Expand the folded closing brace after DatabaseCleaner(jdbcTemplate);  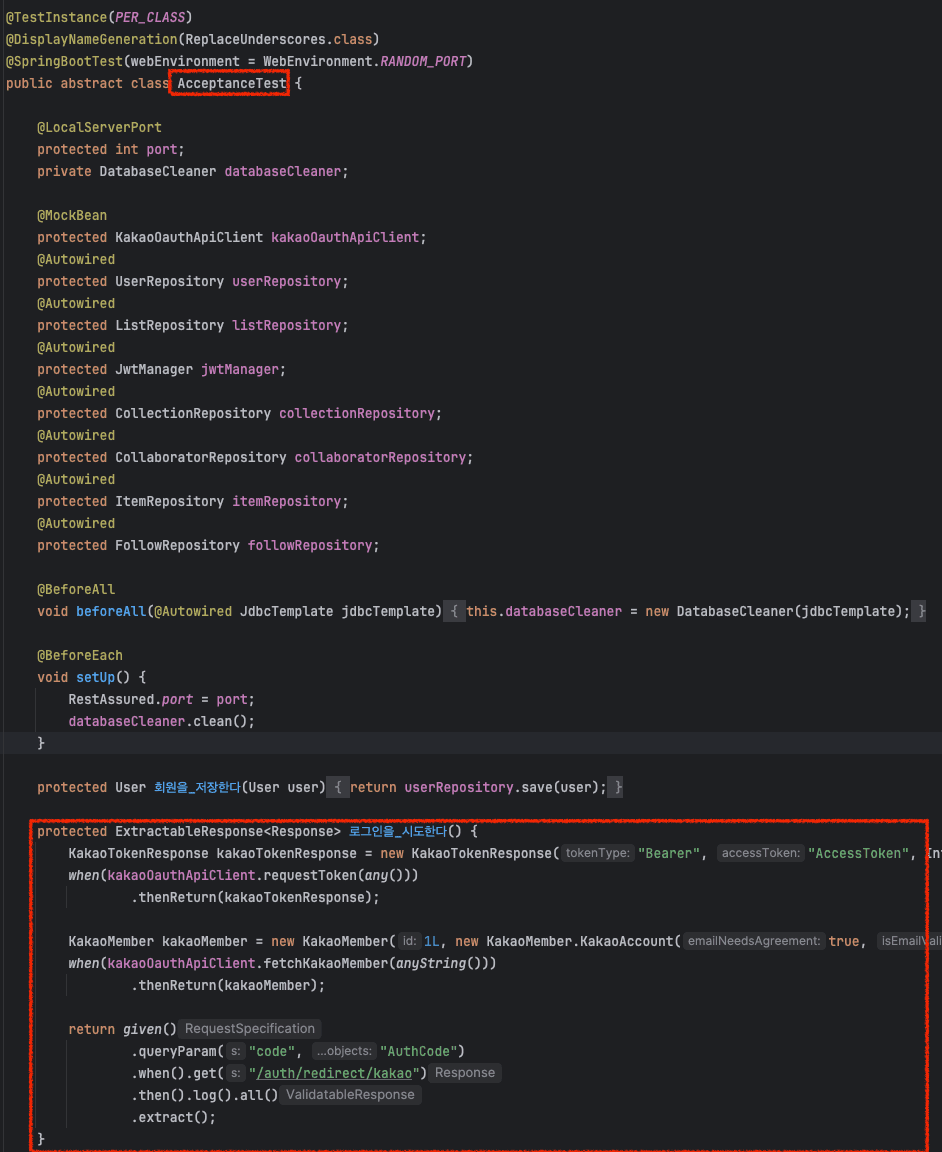(921, 611)
